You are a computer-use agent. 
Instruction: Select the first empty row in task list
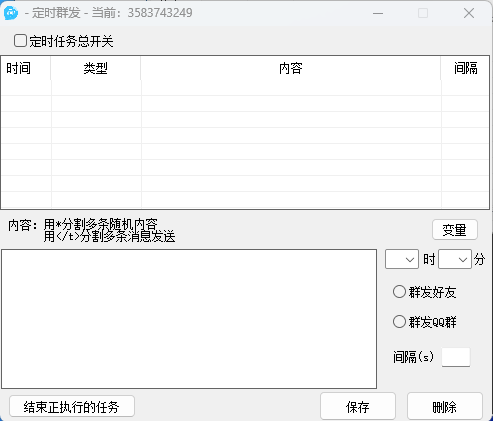coord(245,88)
